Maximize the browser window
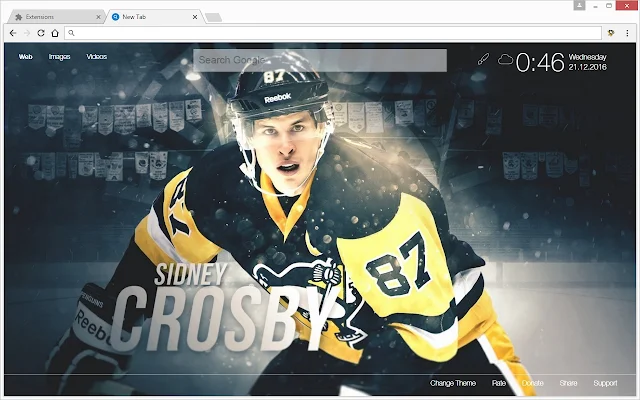640x400 pixels. tap(609, 6)
